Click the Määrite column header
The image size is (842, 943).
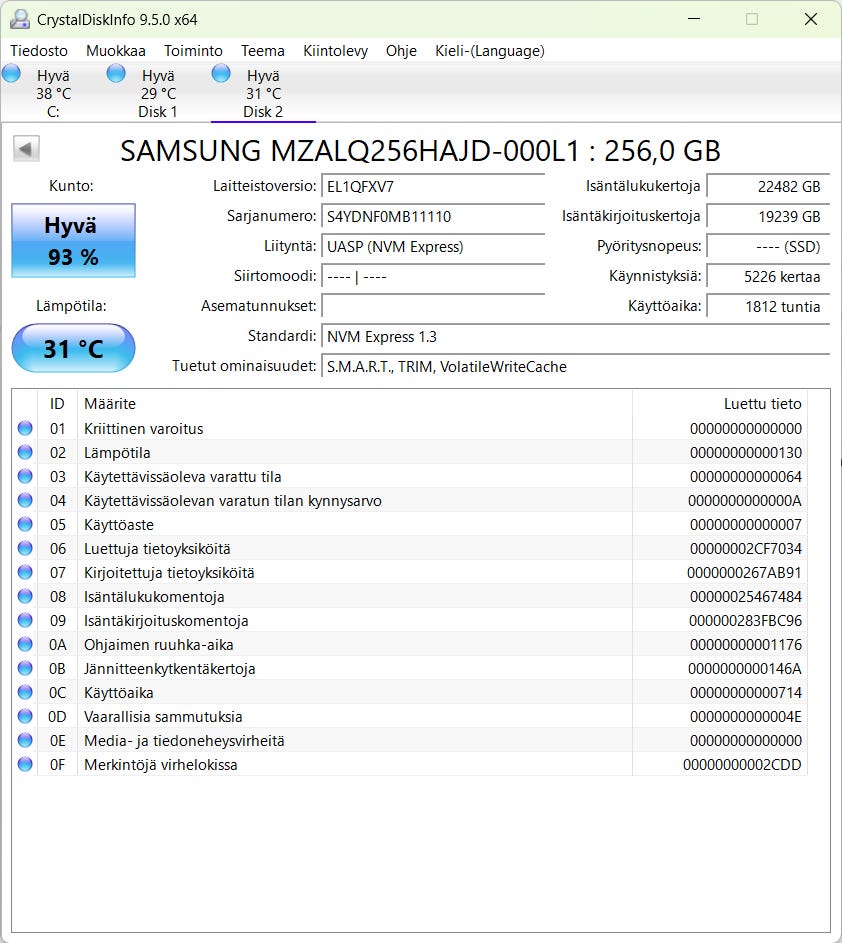click(x=110, y=404)
